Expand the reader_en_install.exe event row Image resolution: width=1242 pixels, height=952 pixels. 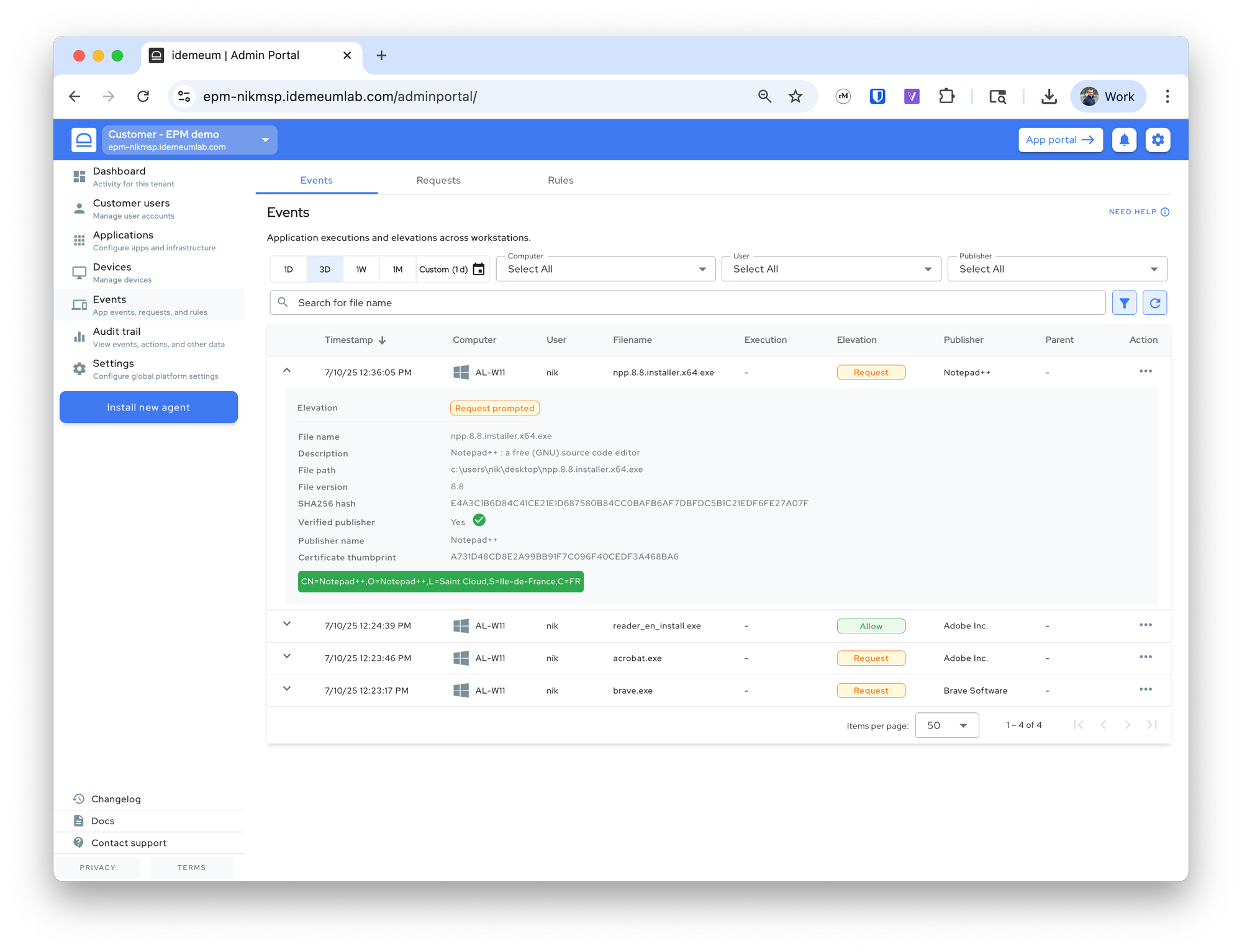(x=287, y=624)
